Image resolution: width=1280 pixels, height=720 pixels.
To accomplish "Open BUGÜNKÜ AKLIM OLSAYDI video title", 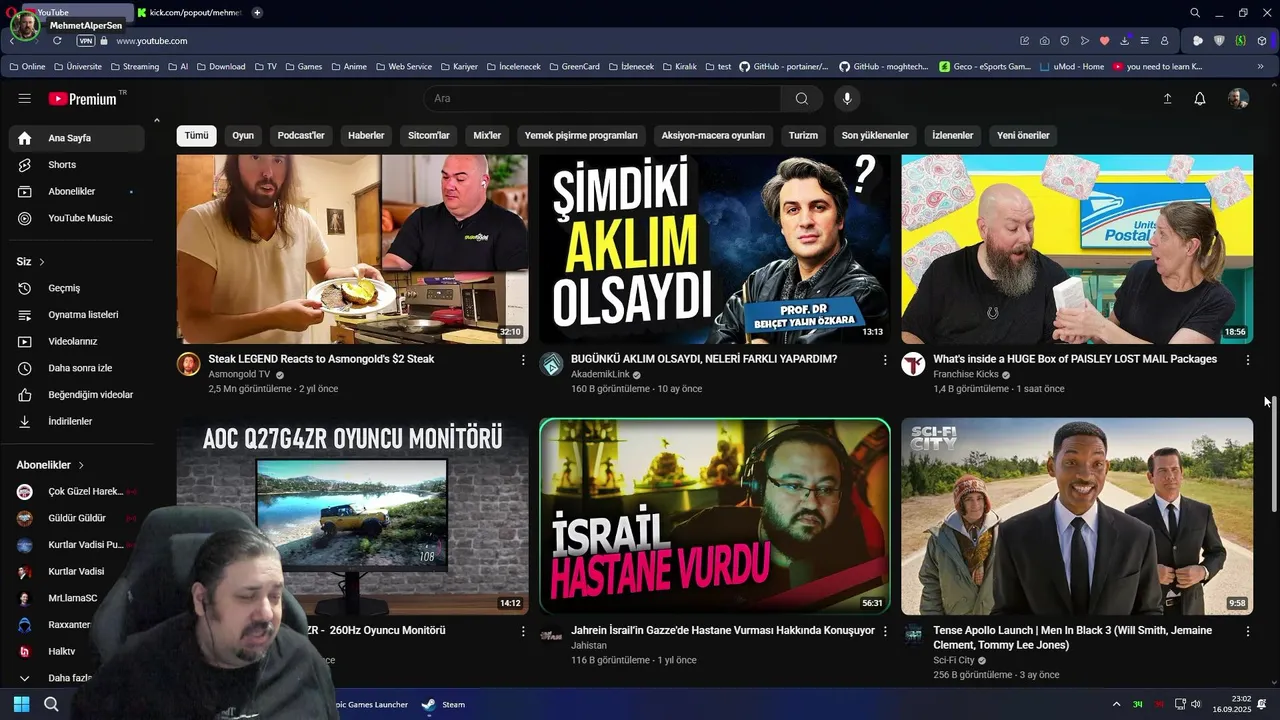I will (704, 359).
